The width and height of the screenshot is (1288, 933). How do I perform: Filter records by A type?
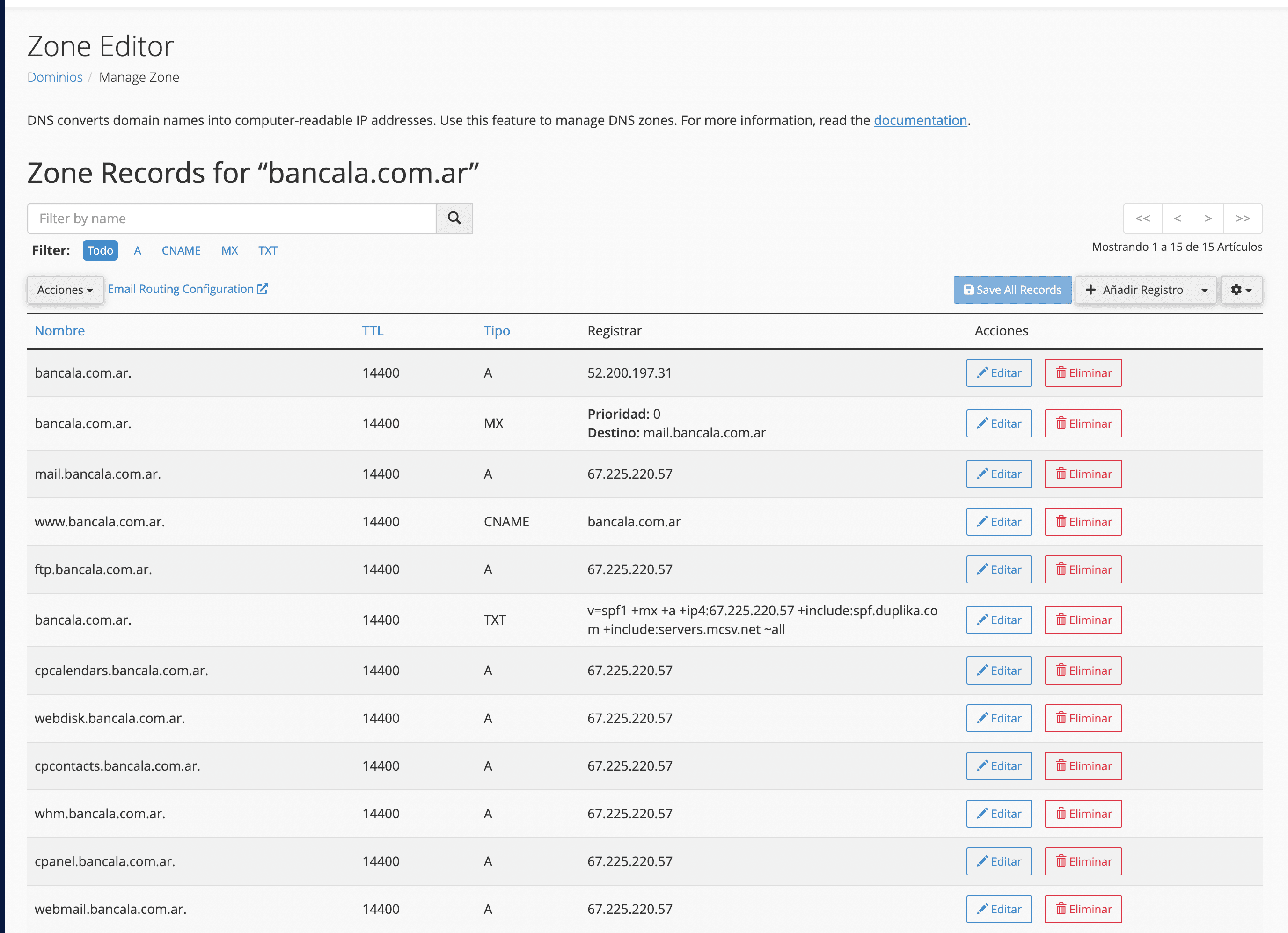(x=138, y=250)
